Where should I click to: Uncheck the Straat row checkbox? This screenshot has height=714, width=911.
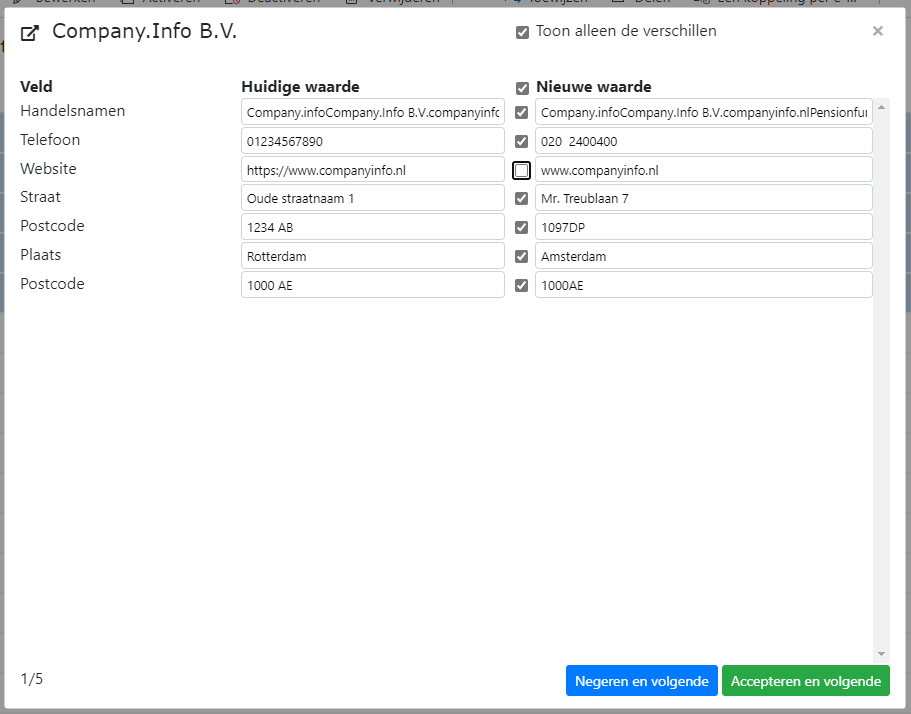[522, 199]
